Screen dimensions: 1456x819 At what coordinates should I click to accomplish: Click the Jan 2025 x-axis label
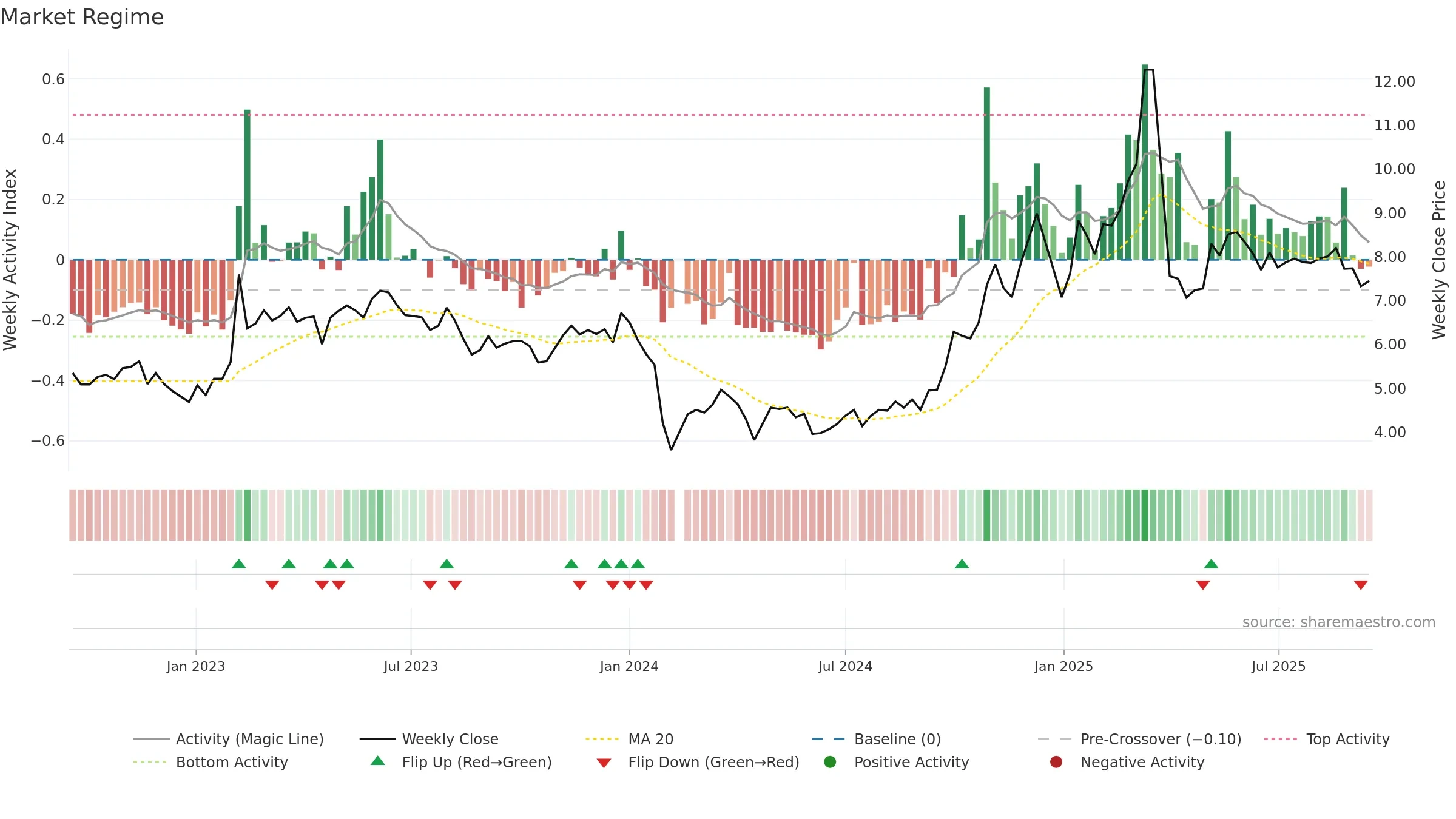pyautogui.click(x=1063, y=666)
